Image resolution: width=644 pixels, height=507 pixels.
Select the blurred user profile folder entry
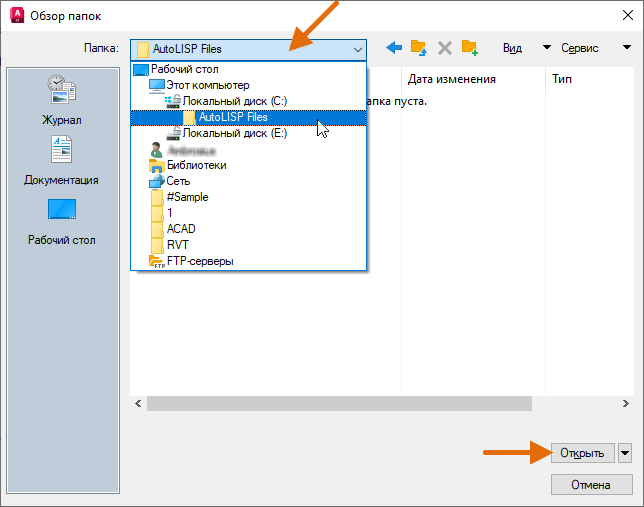[x=248, y=150]
